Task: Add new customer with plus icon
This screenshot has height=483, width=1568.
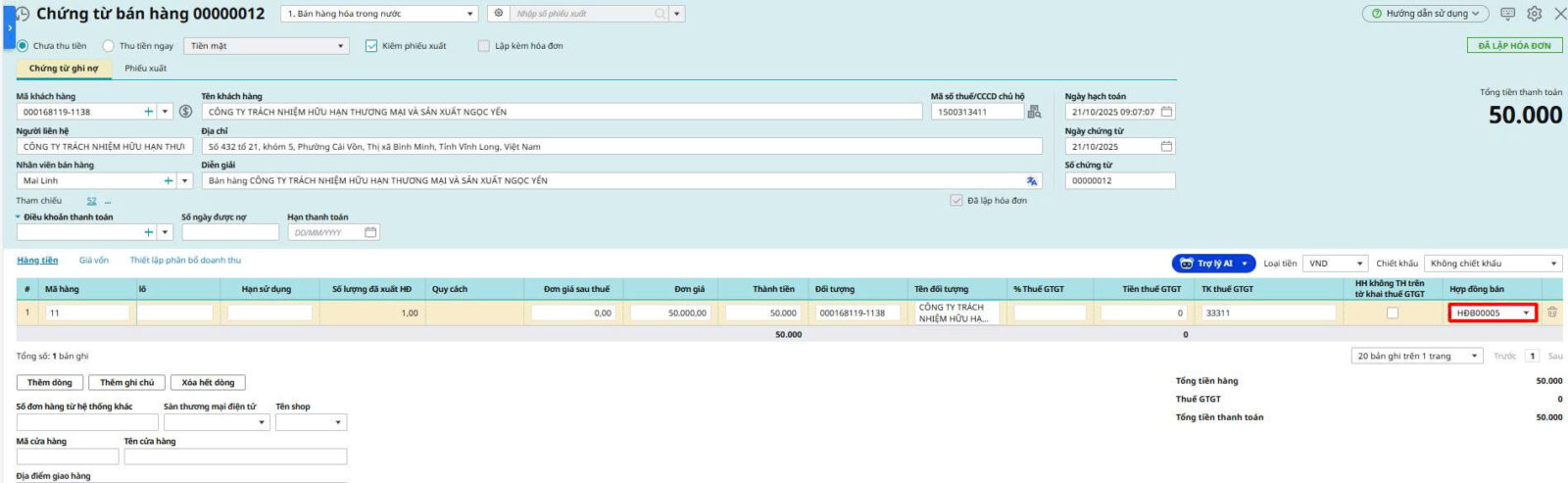Action: pos(149,112)
